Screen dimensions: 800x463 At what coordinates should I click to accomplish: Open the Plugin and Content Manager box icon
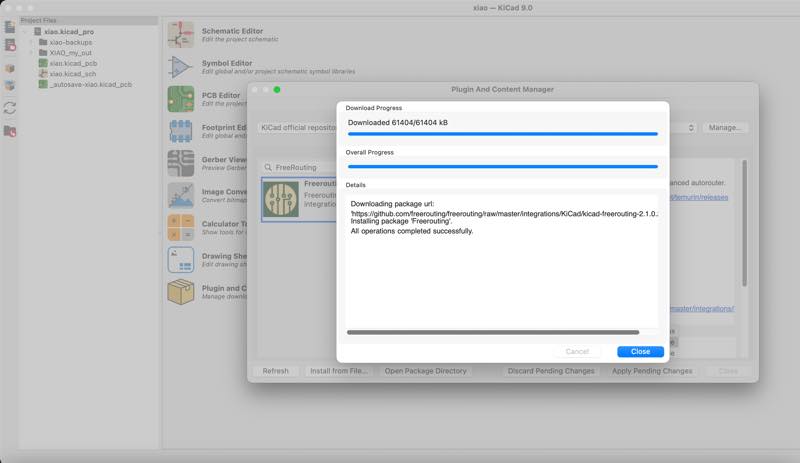pyautogui.click(x=181, y=292)
